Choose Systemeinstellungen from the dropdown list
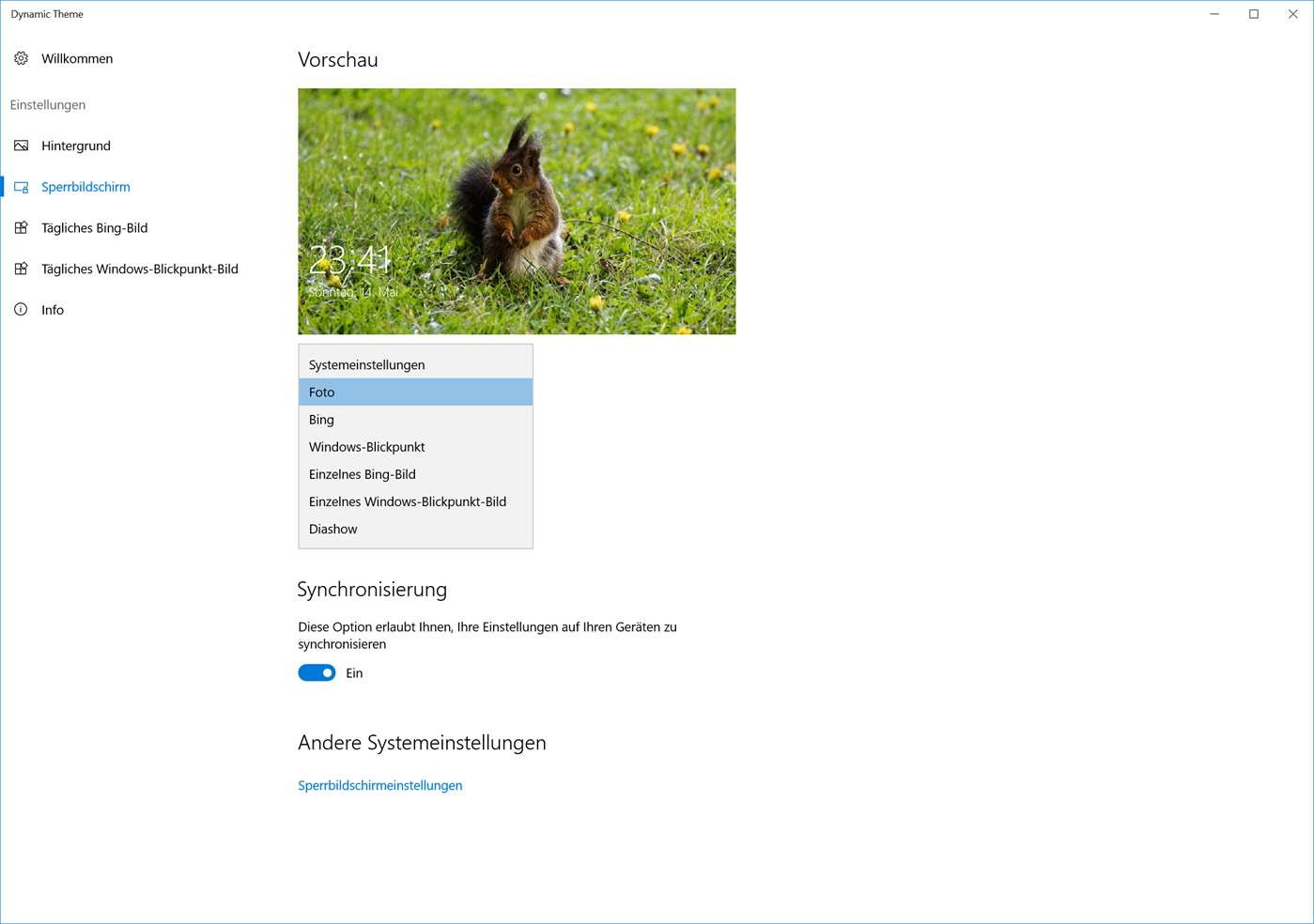The width and height of the screenshot is (1314, 924). (415, 364)
